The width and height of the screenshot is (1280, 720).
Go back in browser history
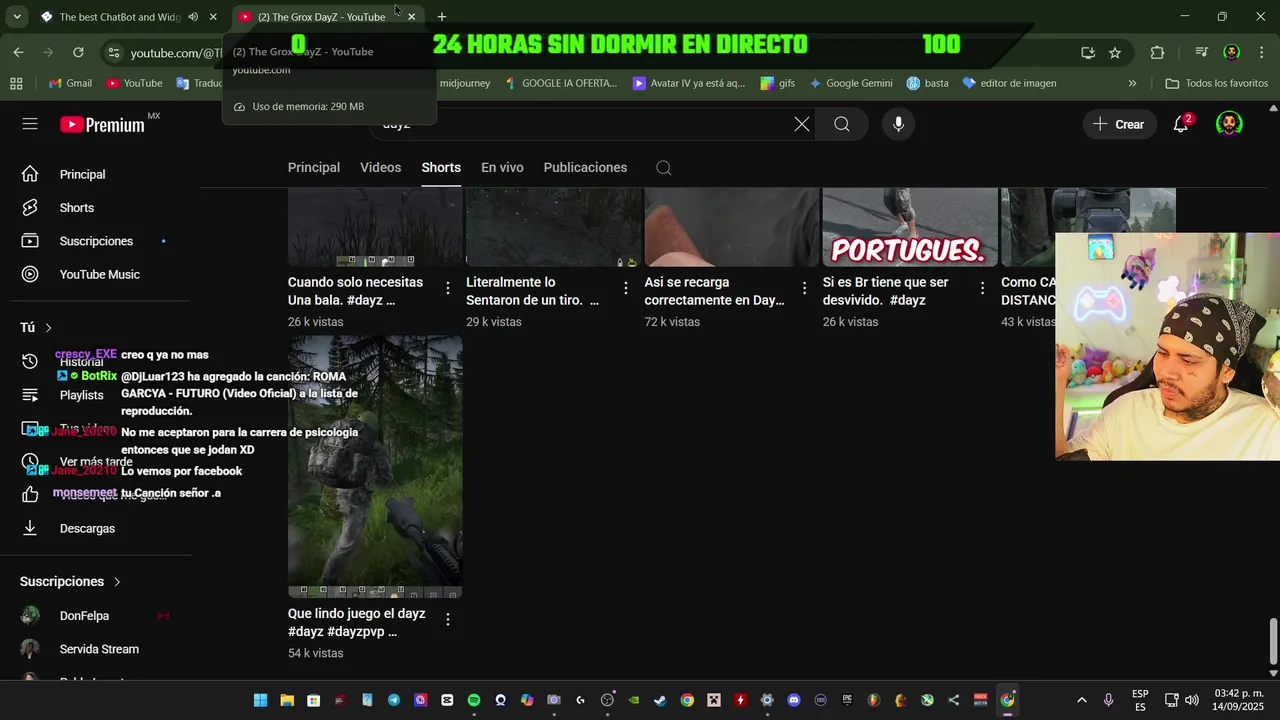(18, 52)
